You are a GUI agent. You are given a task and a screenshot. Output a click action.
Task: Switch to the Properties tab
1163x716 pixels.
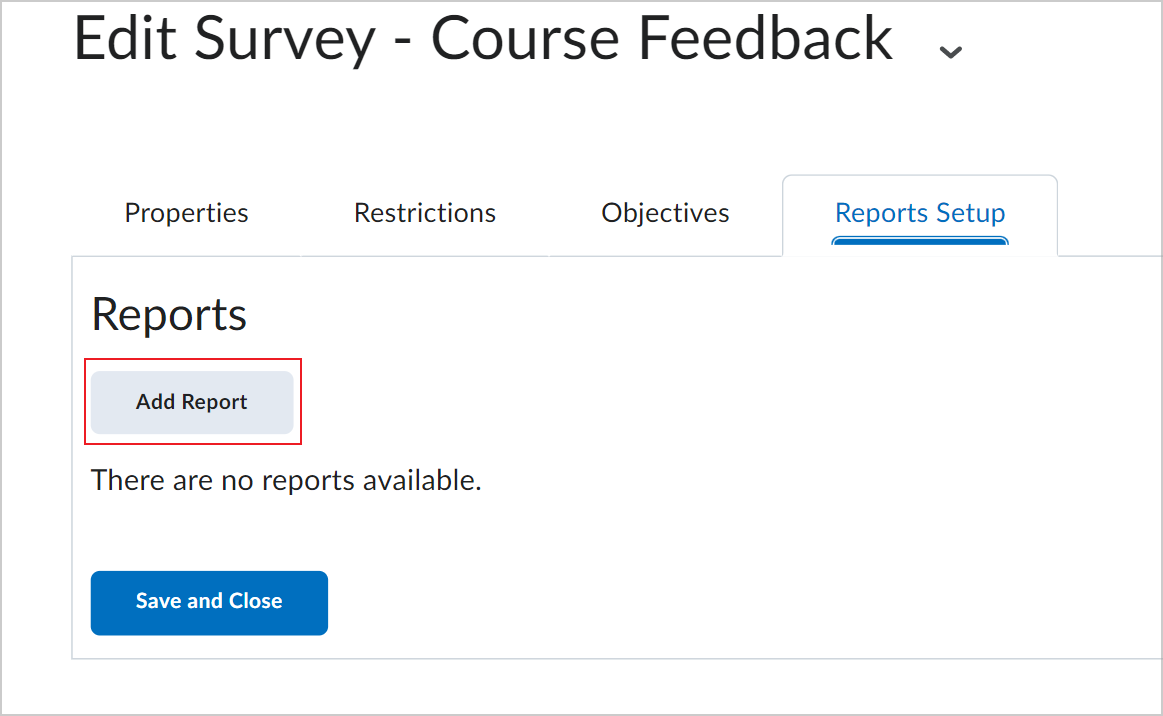186,213
